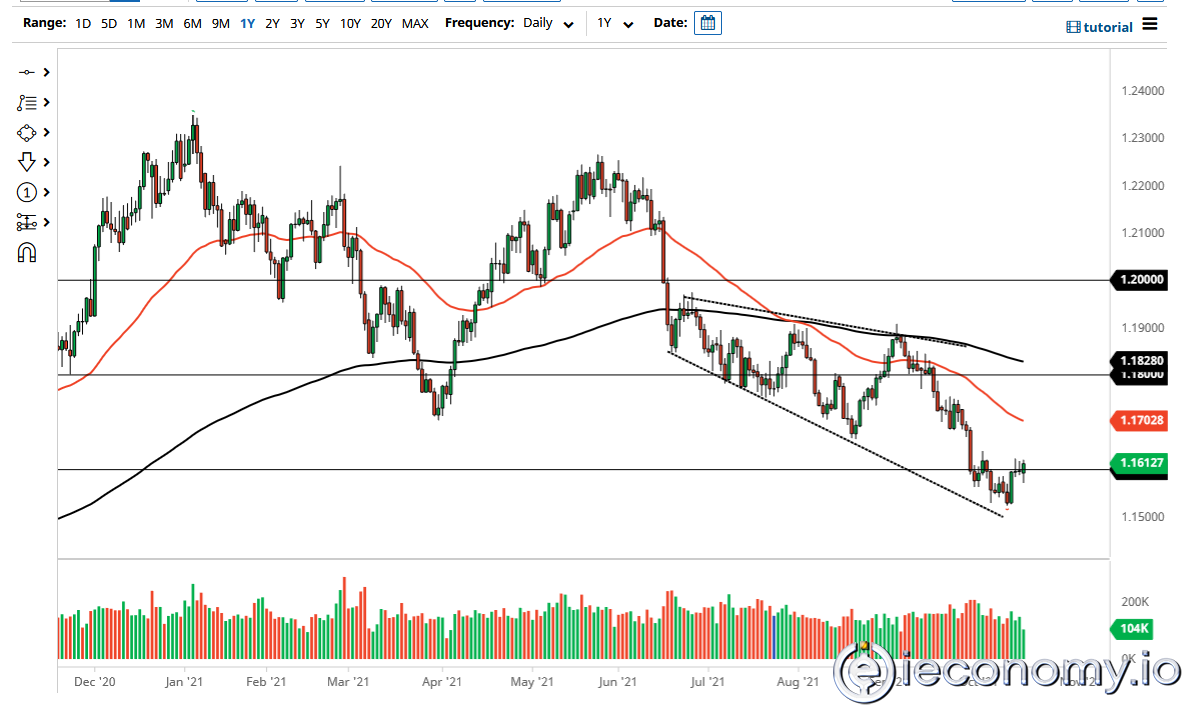1183x705 pixels.
Task: Select the 5D range tab
Action: [x=108, y=23]
